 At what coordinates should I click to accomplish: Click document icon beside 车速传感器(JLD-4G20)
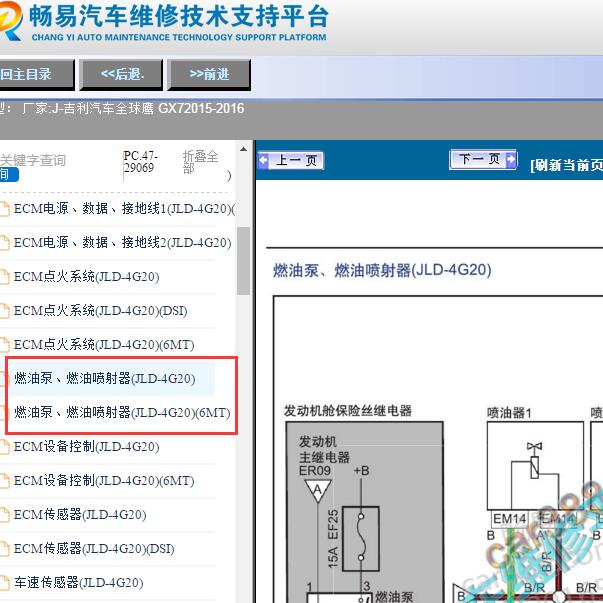pos(5,583)
